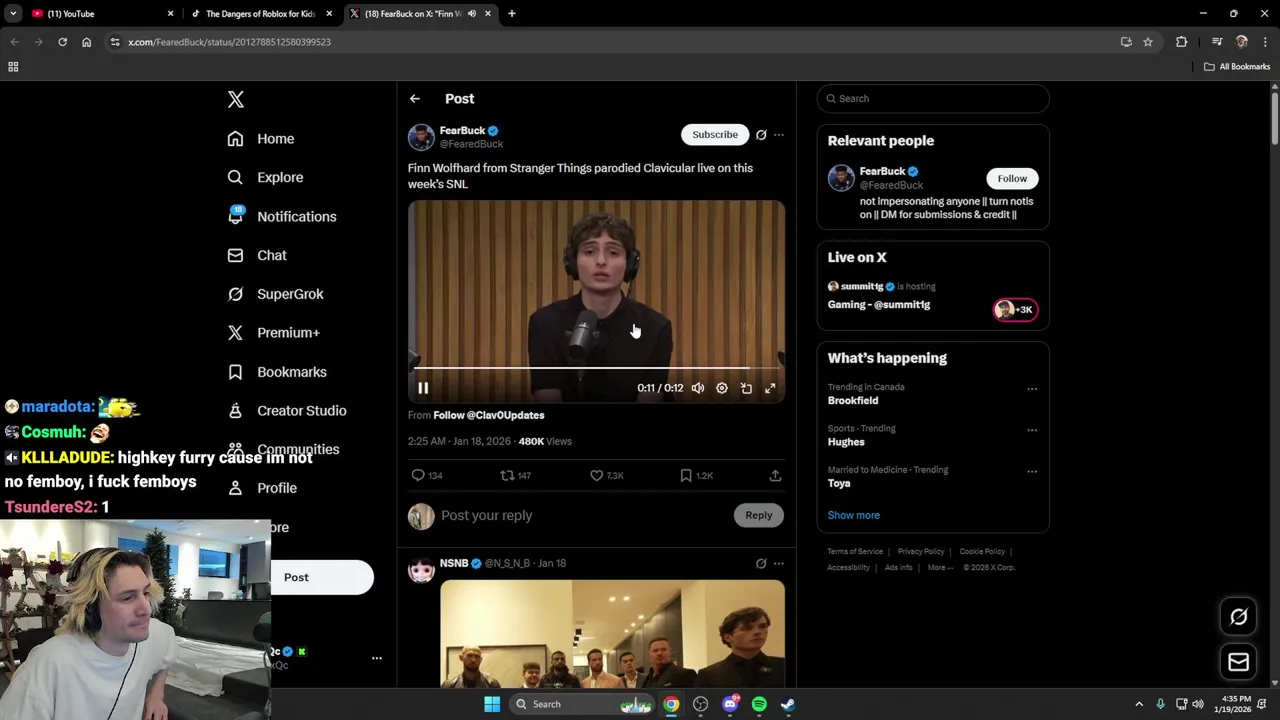Pause the video
Viewport: 1280px width, 720px height.
coord(423,388)
